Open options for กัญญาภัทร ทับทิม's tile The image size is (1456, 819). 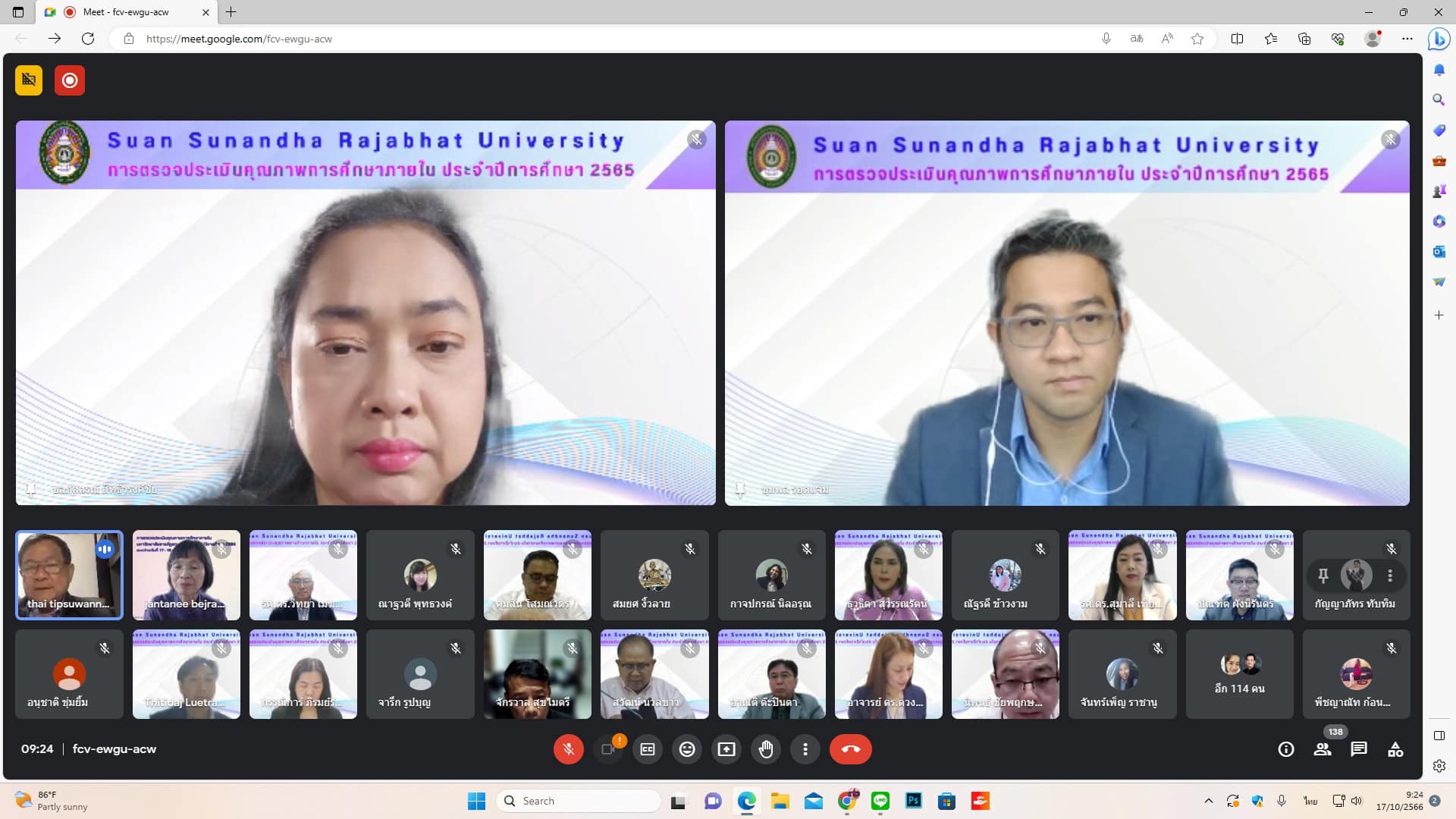[x=1390, y=576]
